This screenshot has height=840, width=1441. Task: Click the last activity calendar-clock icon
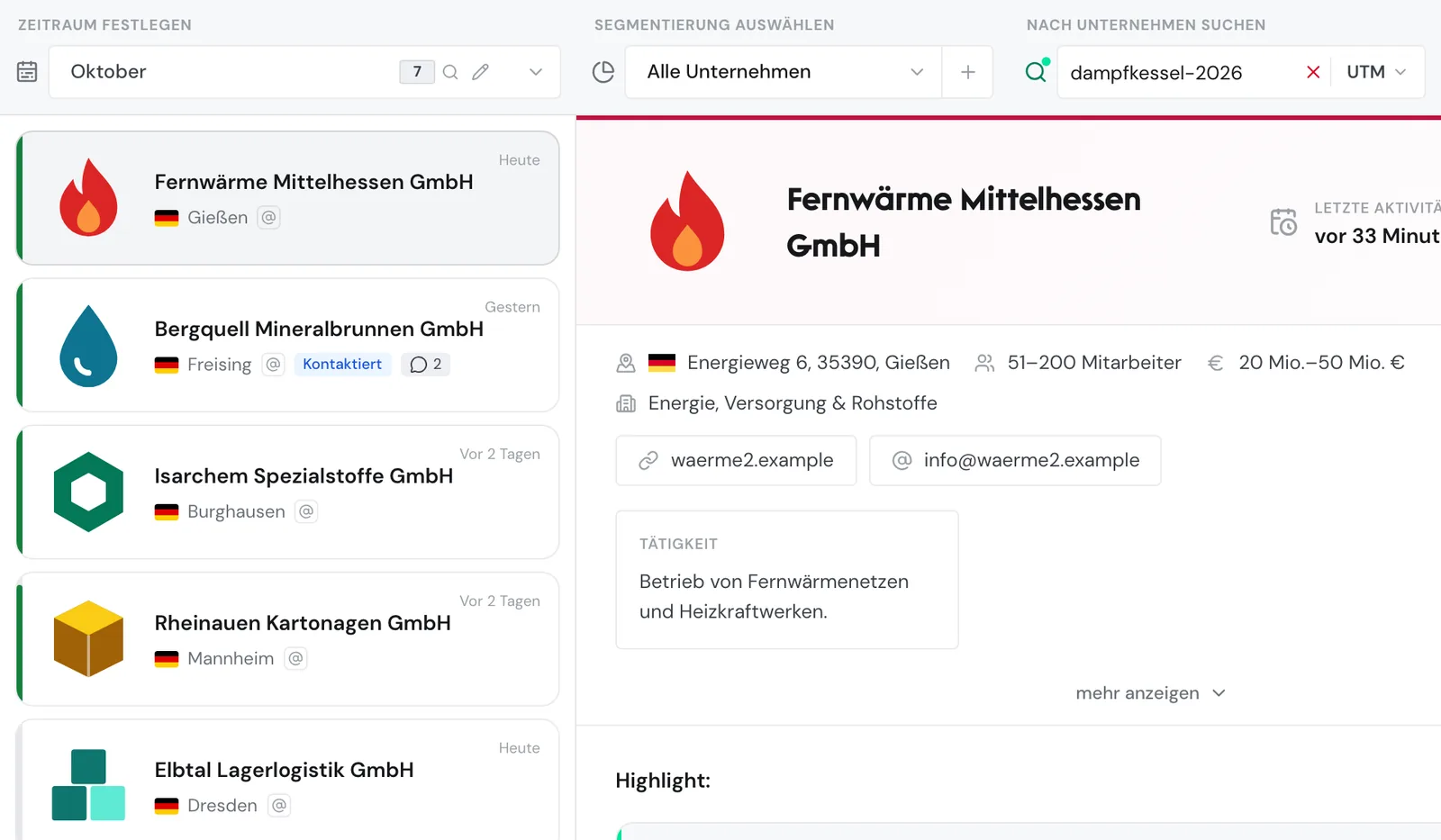1283,221
